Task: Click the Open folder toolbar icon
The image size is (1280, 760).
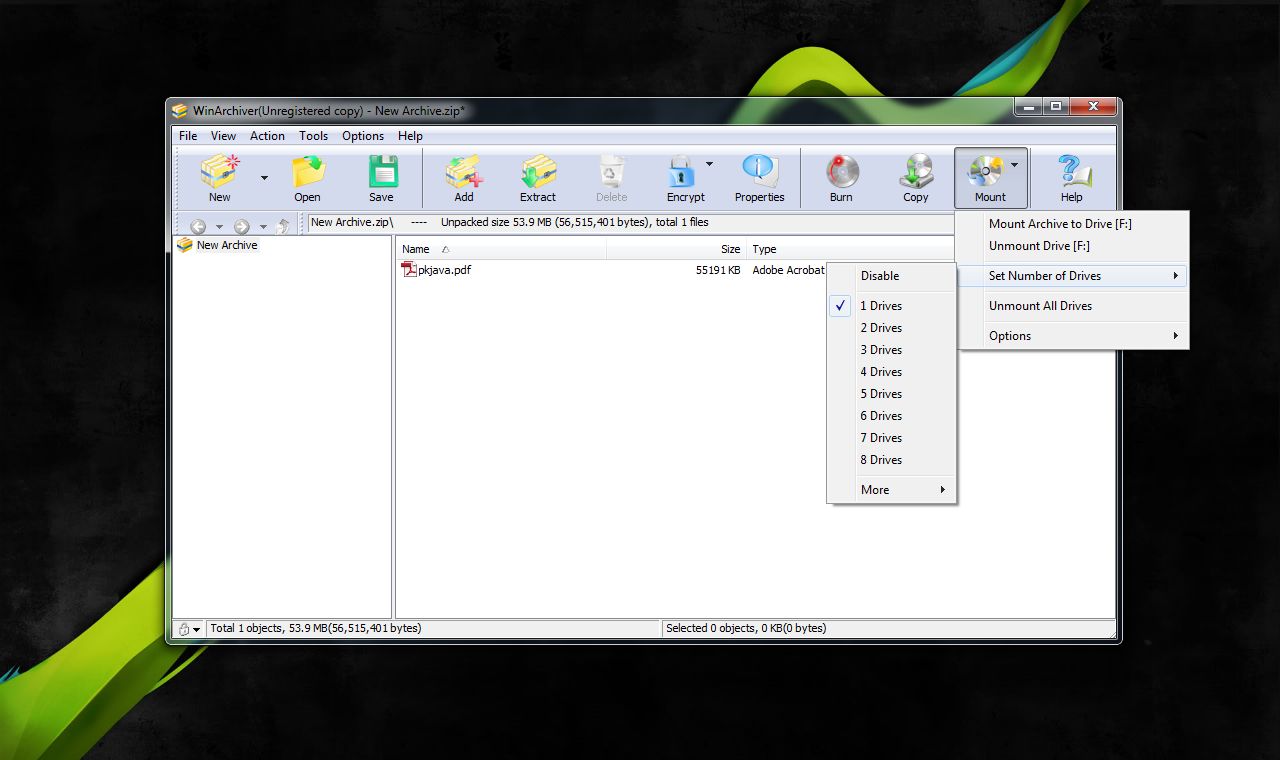Action: (308, 172)
